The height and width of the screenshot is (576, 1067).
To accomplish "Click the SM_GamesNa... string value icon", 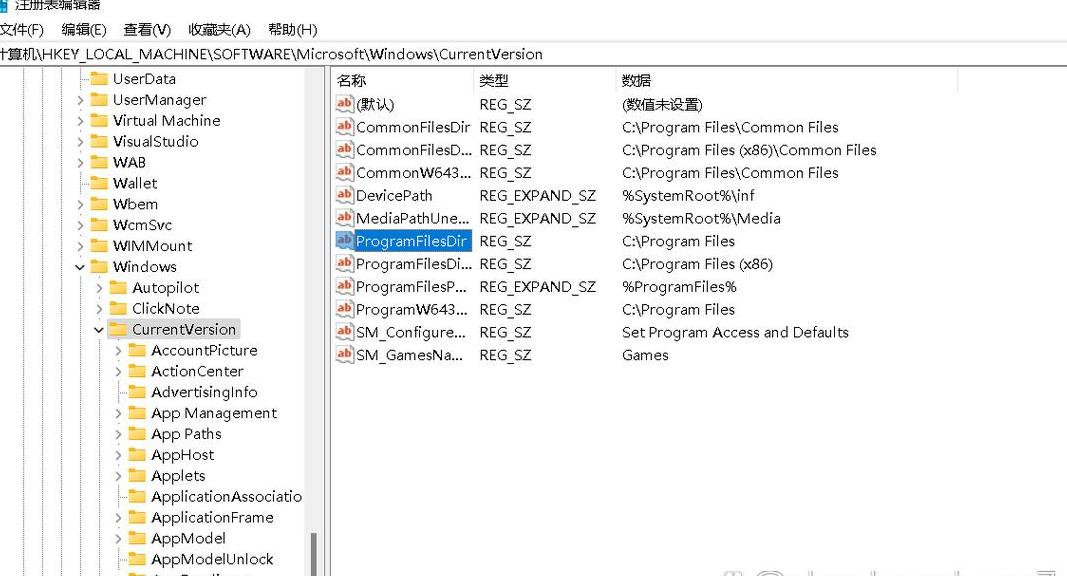I will pos(345,355).
